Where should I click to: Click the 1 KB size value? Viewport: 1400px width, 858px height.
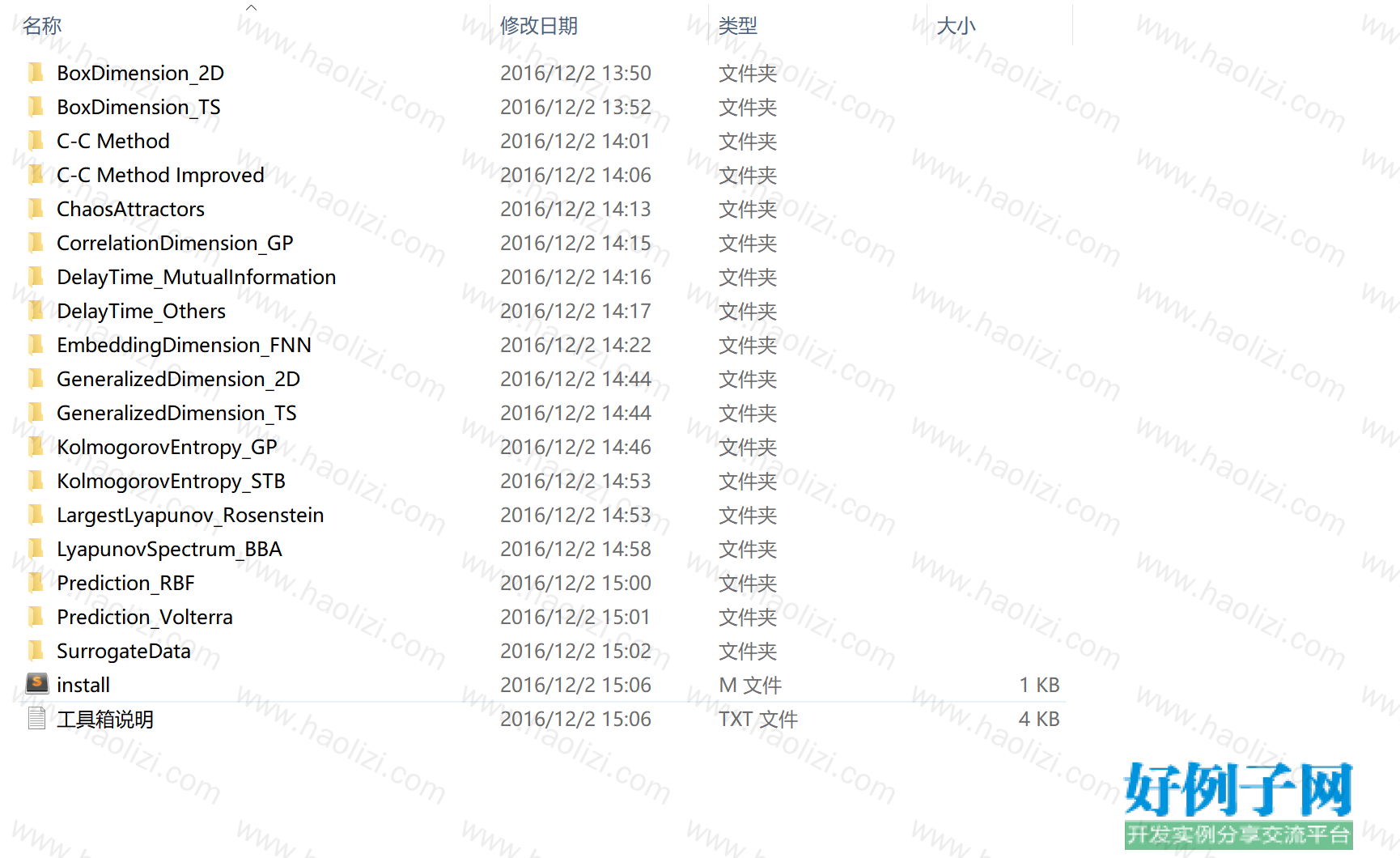point(1039,686)
